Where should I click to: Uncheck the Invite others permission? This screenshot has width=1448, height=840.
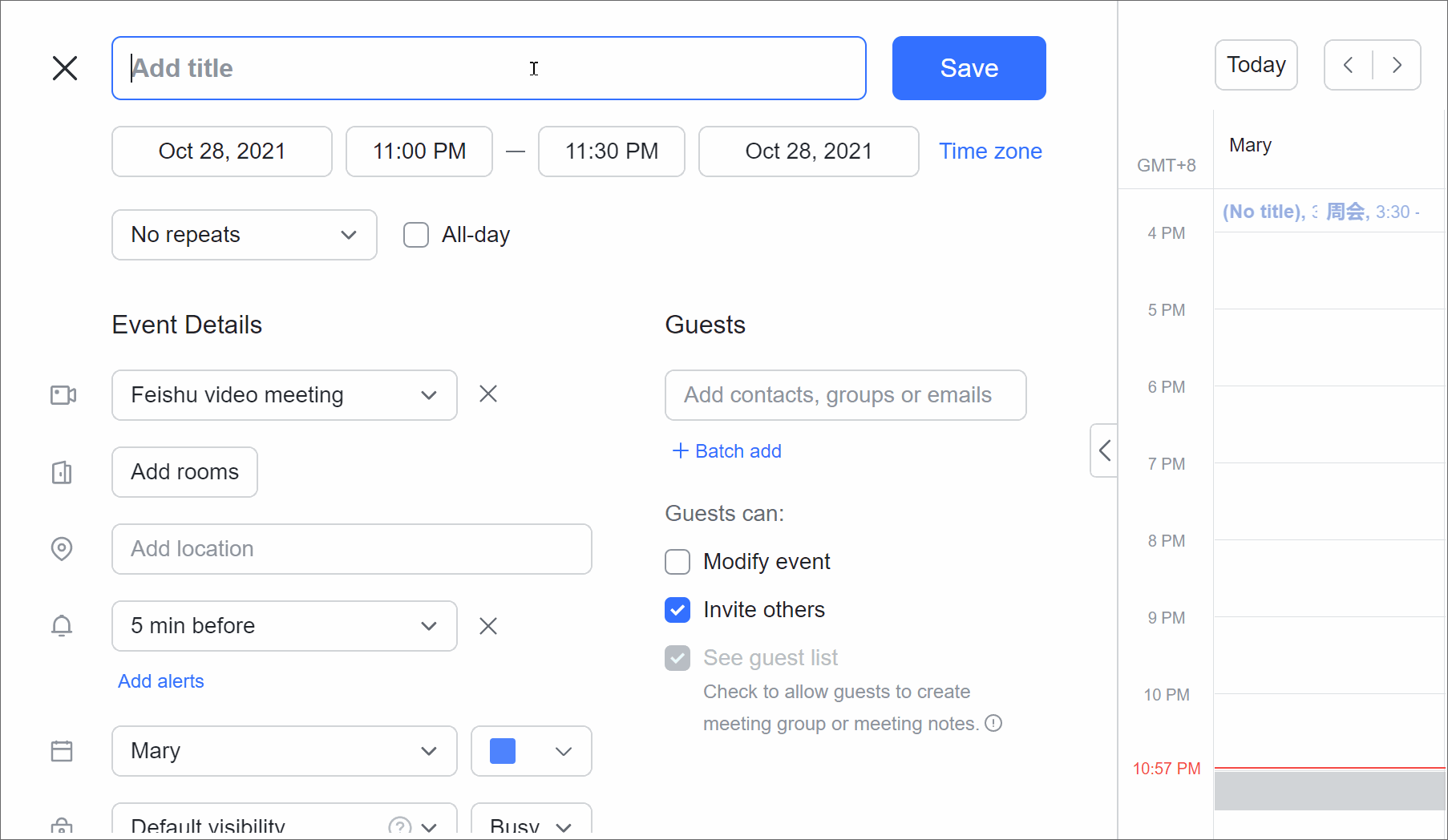tap(677, 610)
